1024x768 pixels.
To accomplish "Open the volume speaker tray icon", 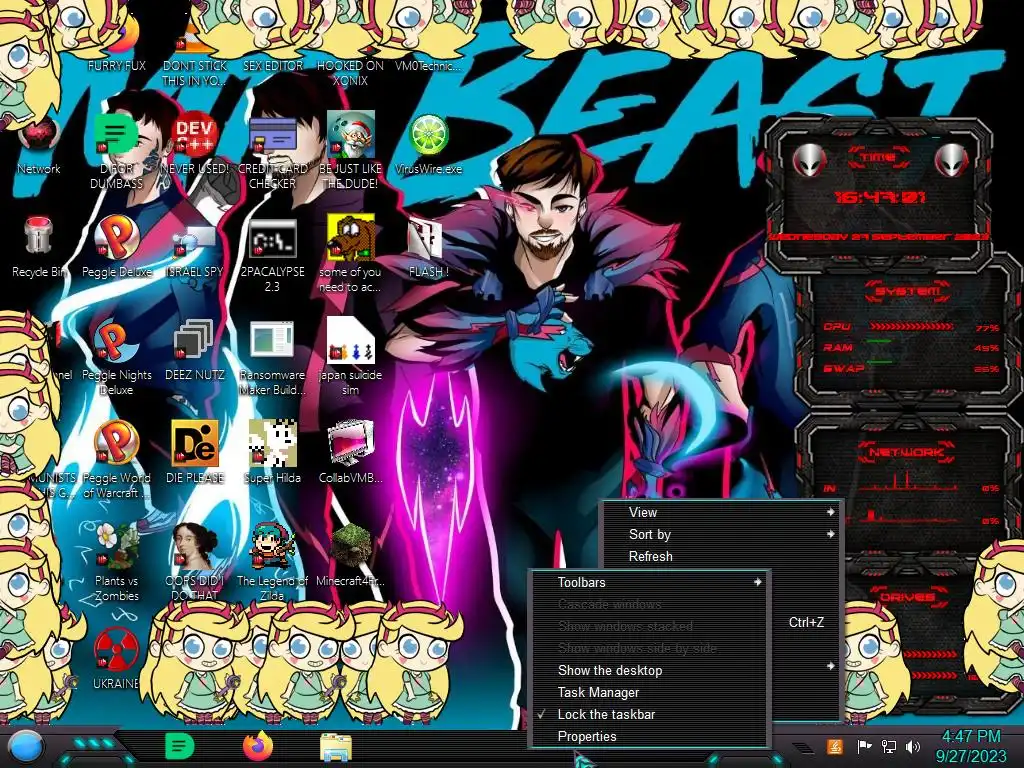I will (x=913, y=746).
